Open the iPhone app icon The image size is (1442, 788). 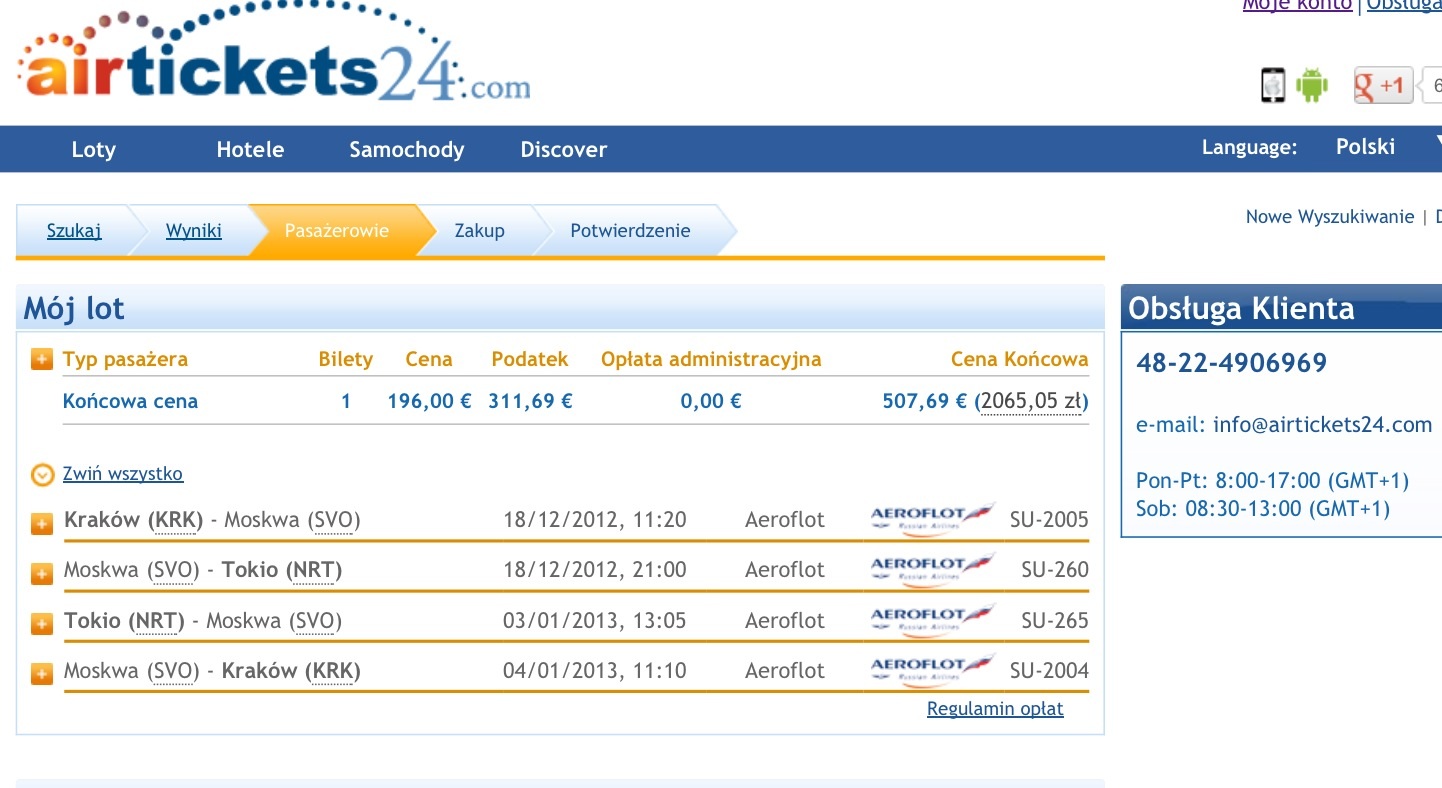(1272, 85)
